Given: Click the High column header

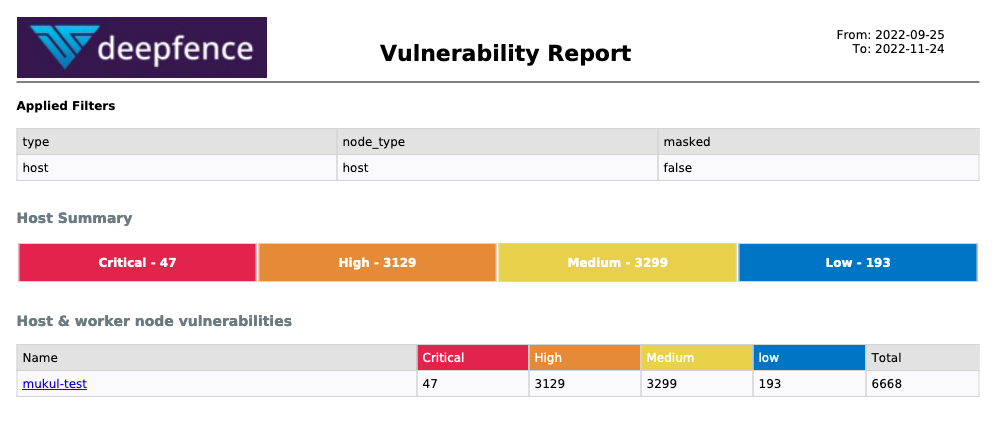Looking at the screenshot, I should pos(584,358).
